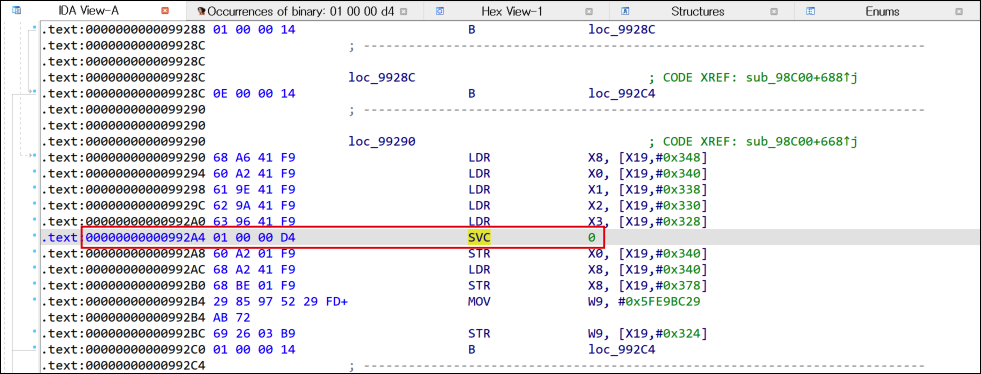Viewport: 981px width, 374px height.
Task: Click hex bytes 01 00 00 D4
Action: click(254, 238)
